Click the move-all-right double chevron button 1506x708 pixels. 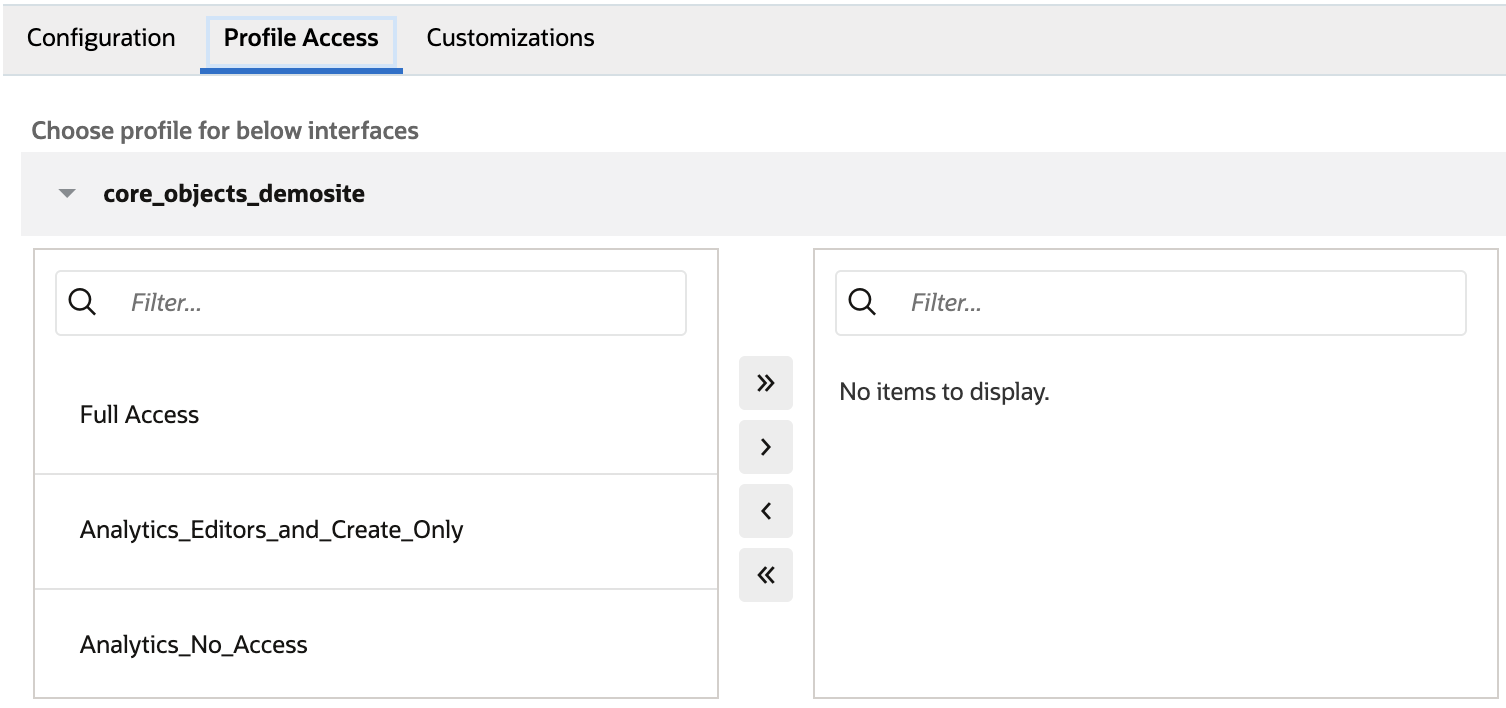765,382
